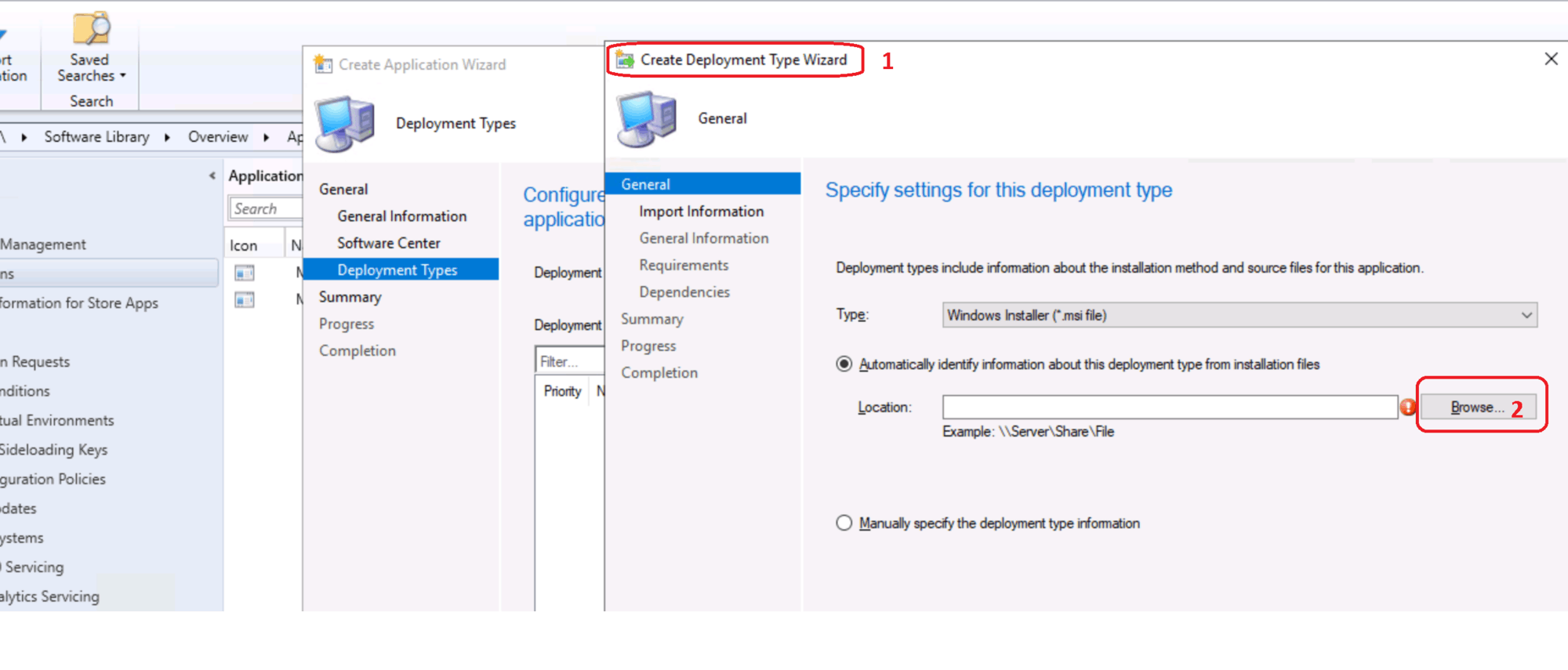Open the Windows 10 Servicing navigation item

click(31, 567)
